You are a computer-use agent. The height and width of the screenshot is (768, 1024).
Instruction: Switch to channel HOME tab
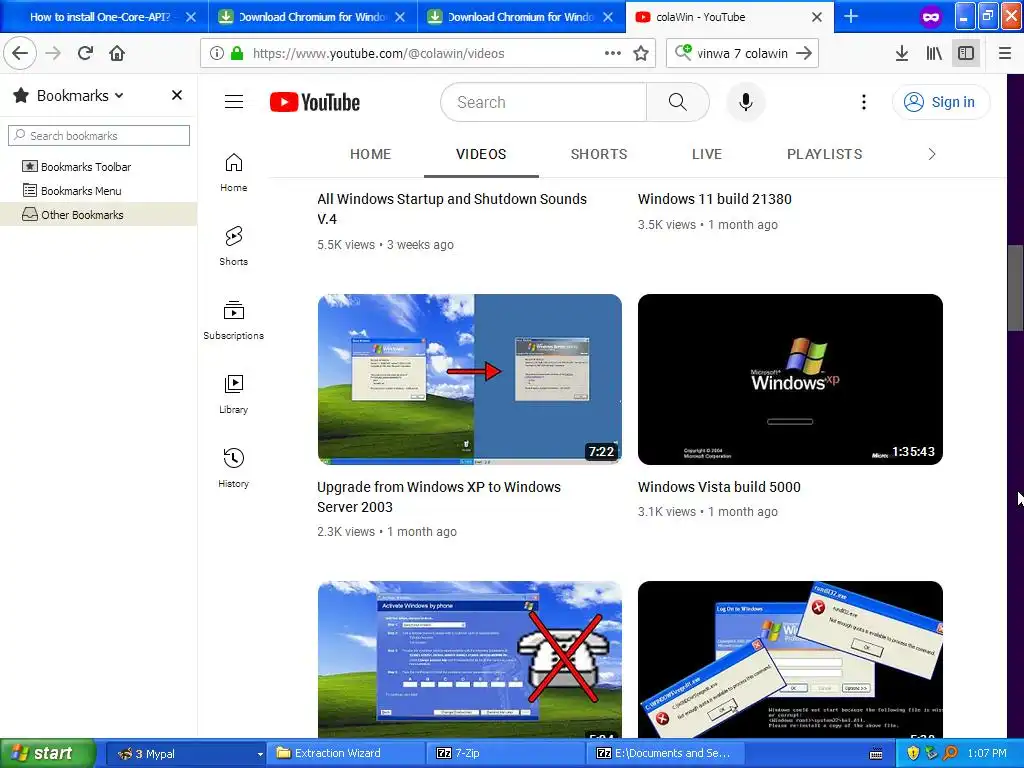[x=370, y=154]
